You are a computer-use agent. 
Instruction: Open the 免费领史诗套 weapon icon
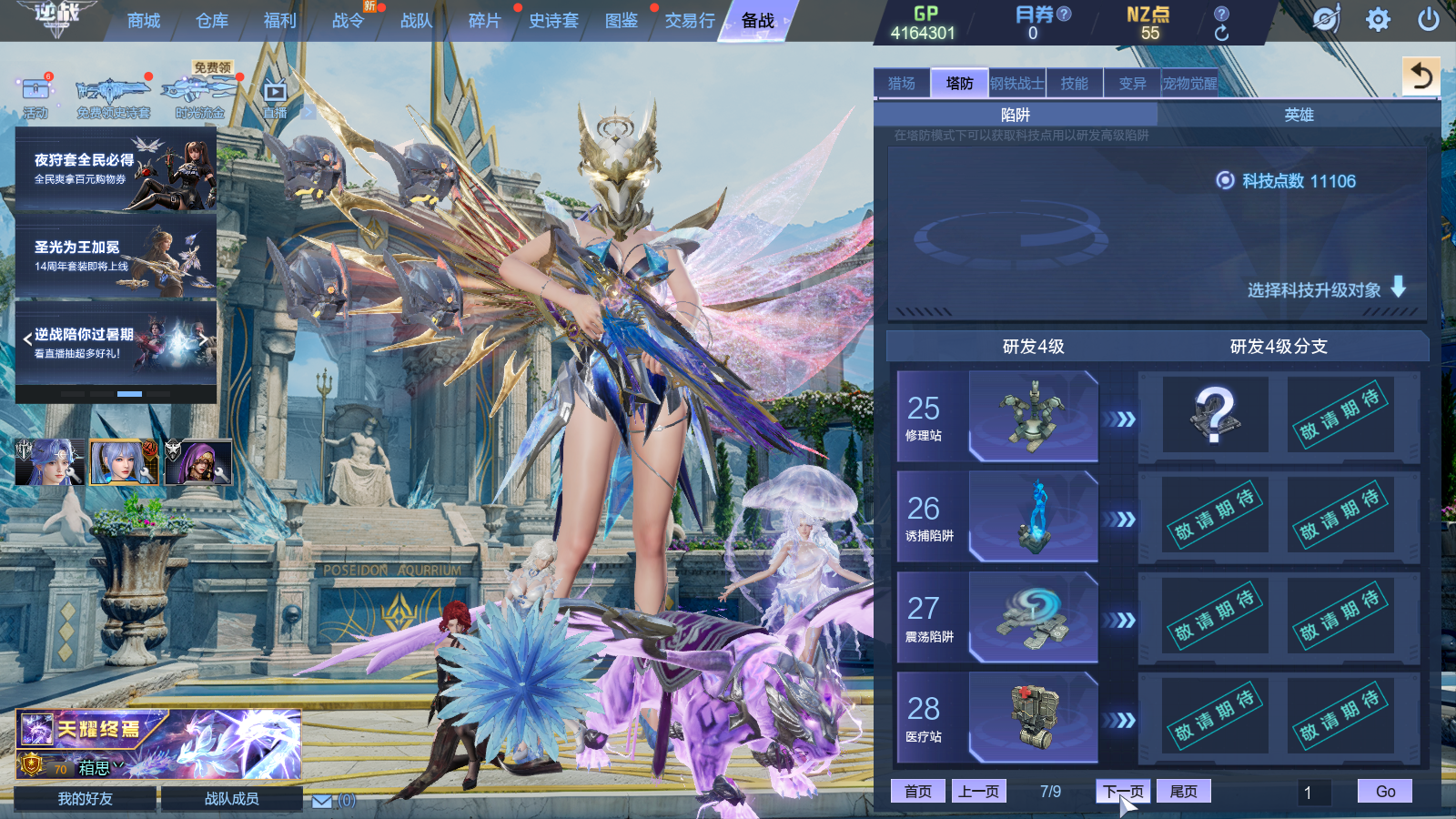point(113,98)
